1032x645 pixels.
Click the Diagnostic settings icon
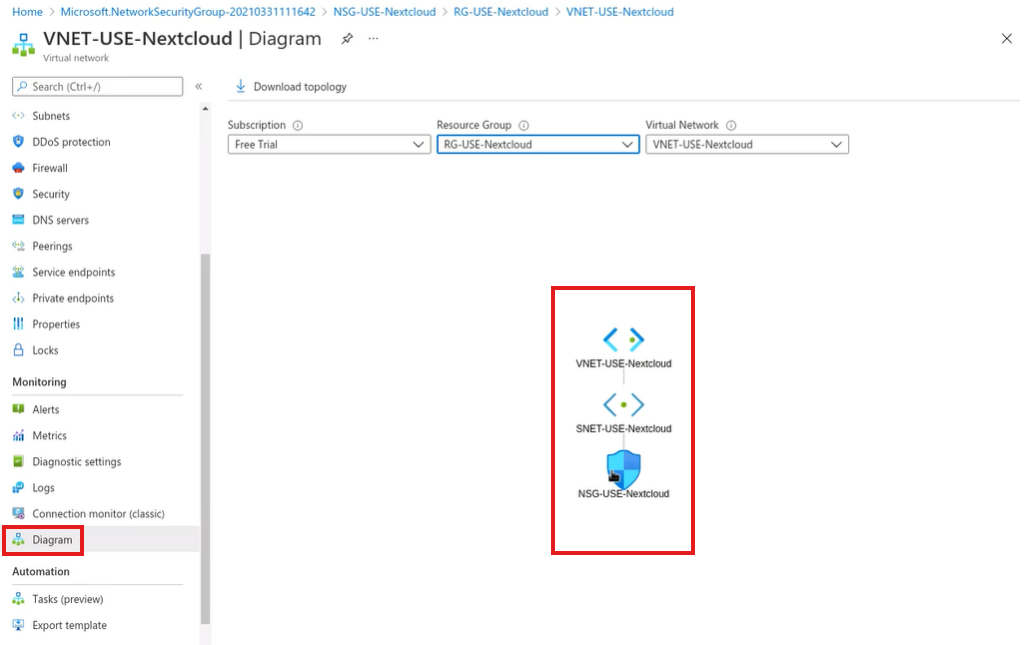[18, 461]
